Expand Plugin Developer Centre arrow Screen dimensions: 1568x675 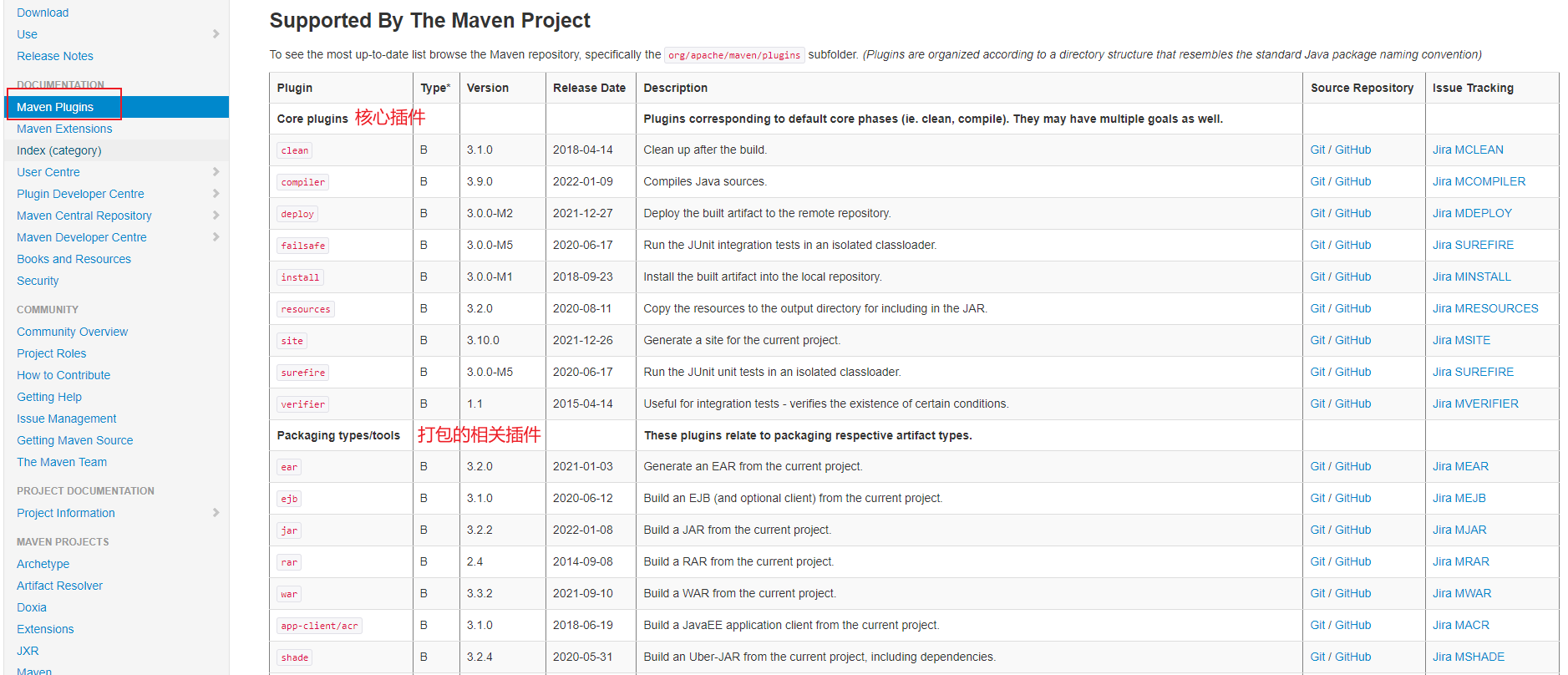click(216, 194)
